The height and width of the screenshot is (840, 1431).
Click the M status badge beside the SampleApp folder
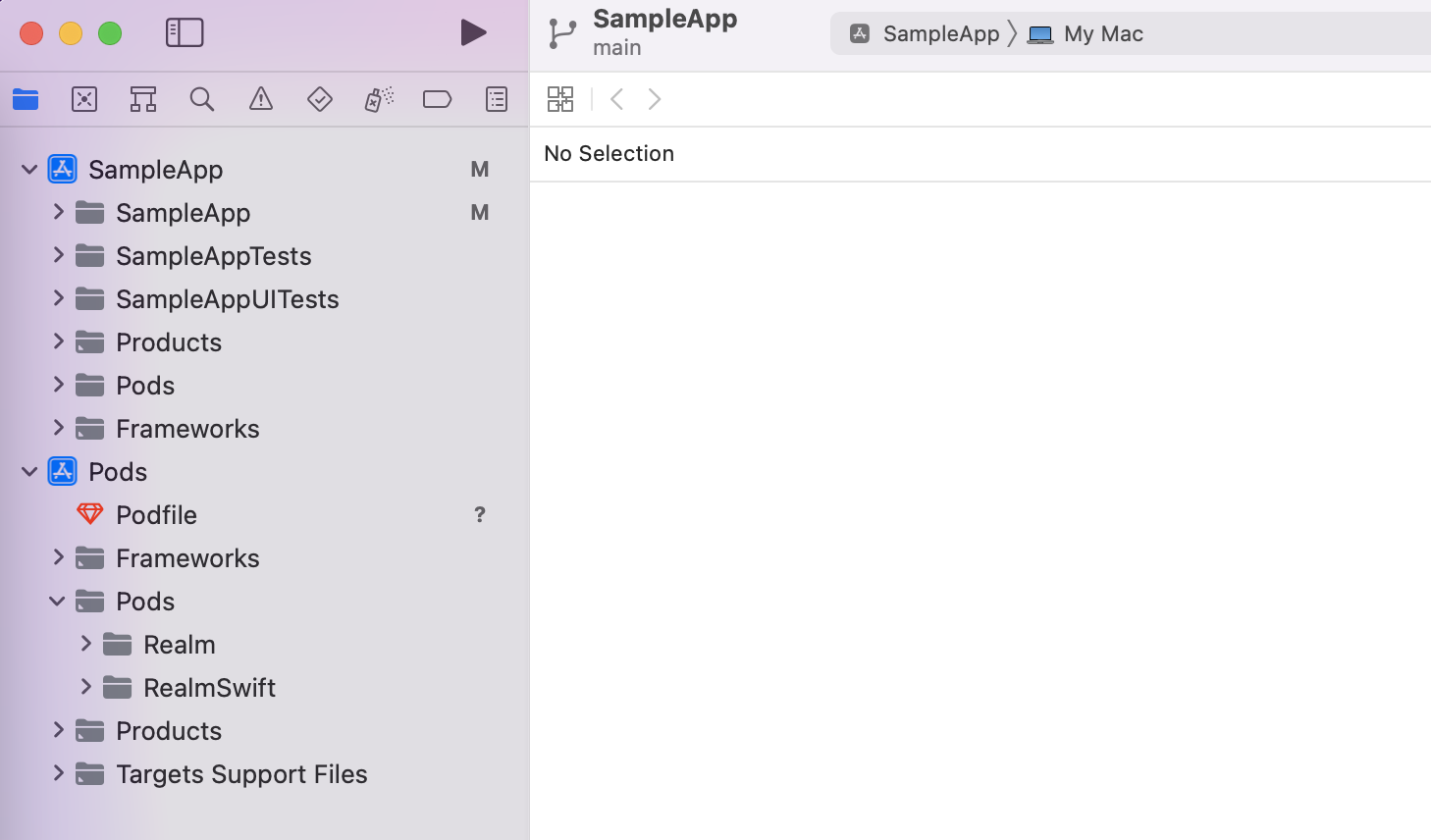480,213
